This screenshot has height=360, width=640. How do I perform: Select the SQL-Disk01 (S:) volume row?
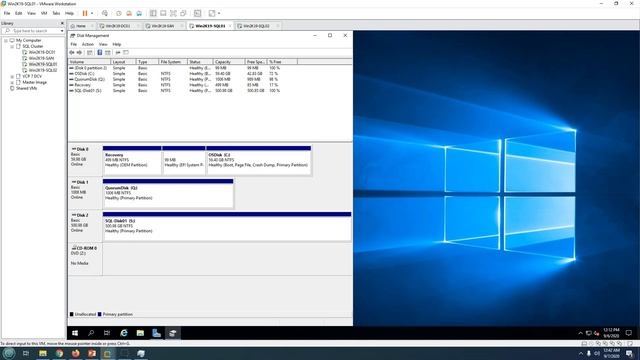click(183, 91)
